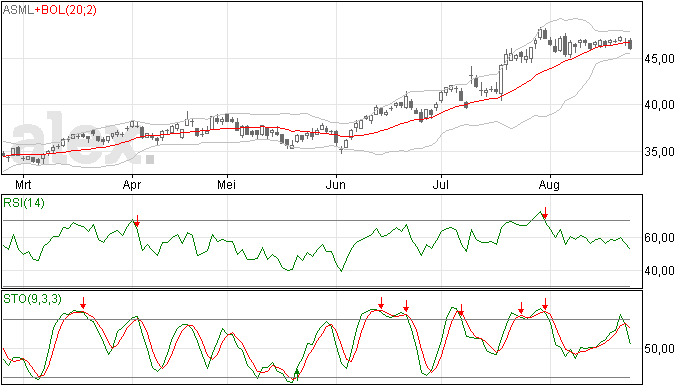Click the green buy arrow in stochastic panel
The width and height of the screenshot is (690, 387).
(x=297, y=375)
